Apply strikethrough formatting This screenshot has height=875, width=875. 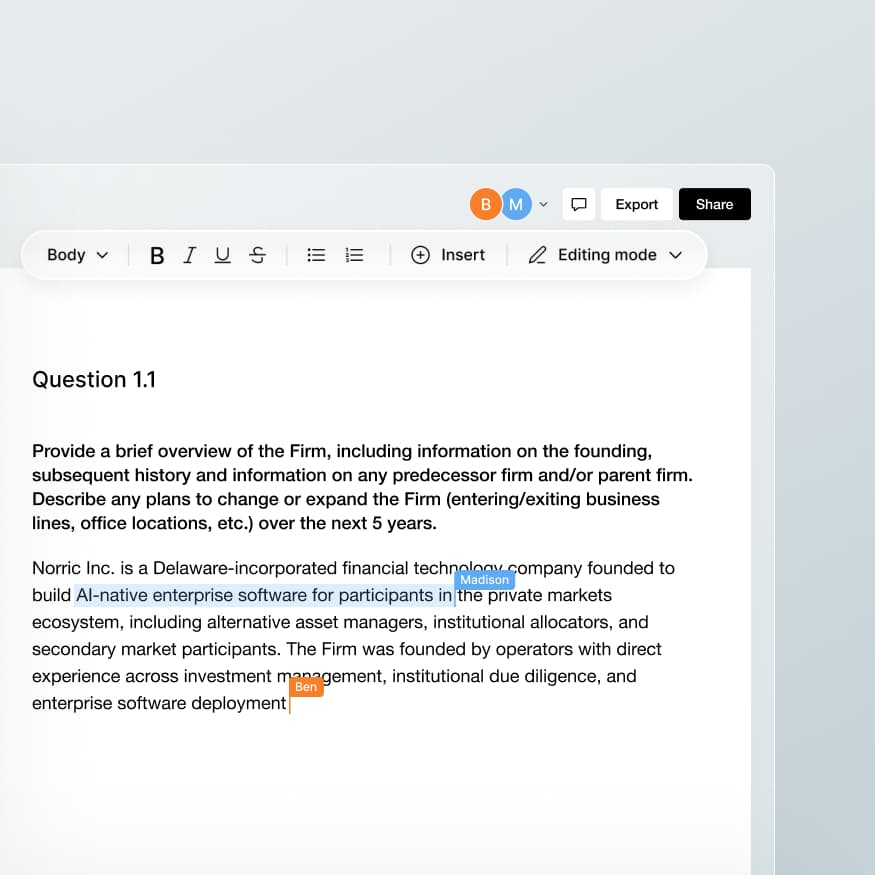(257, 255)
